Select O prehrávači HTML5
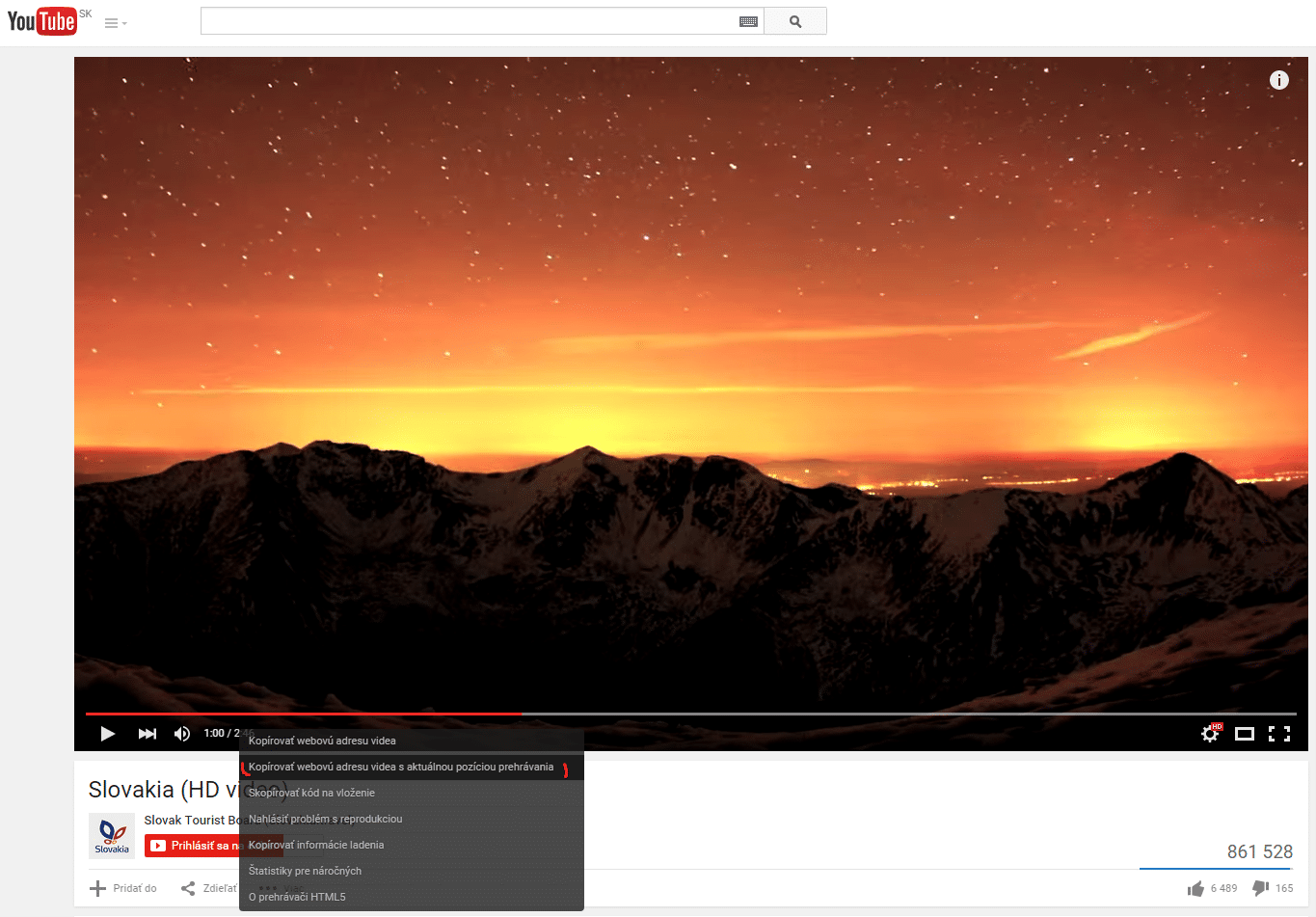This screenshot has width=1316, height=917. [412, 897]
